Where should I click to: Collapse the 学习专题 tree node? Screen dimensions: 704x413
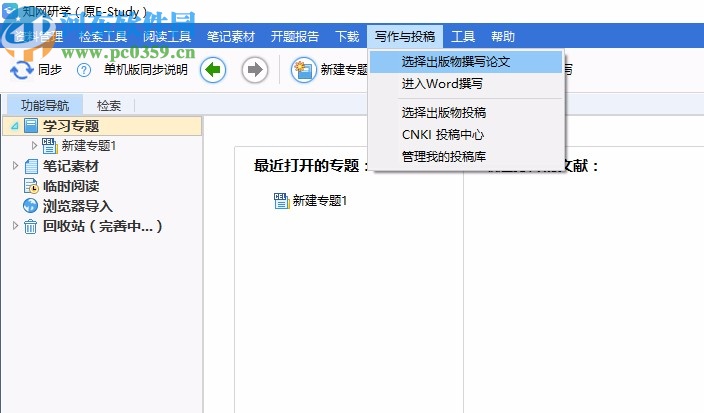pos(15,126)
